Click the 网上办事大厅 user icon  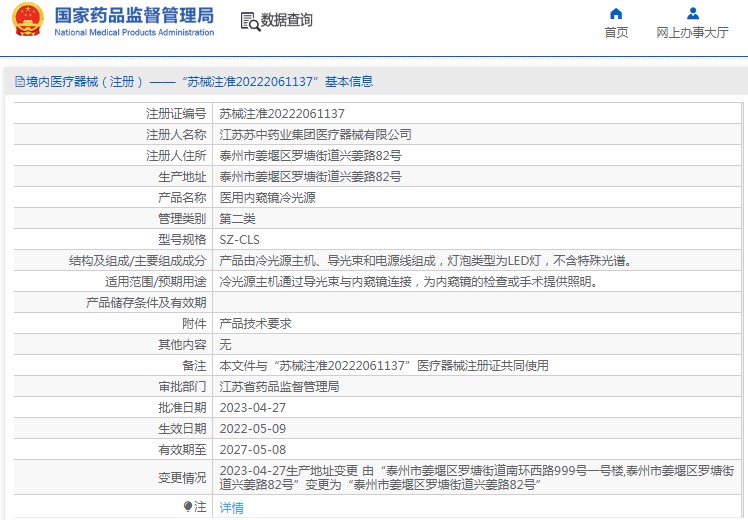tap(693, 13)
